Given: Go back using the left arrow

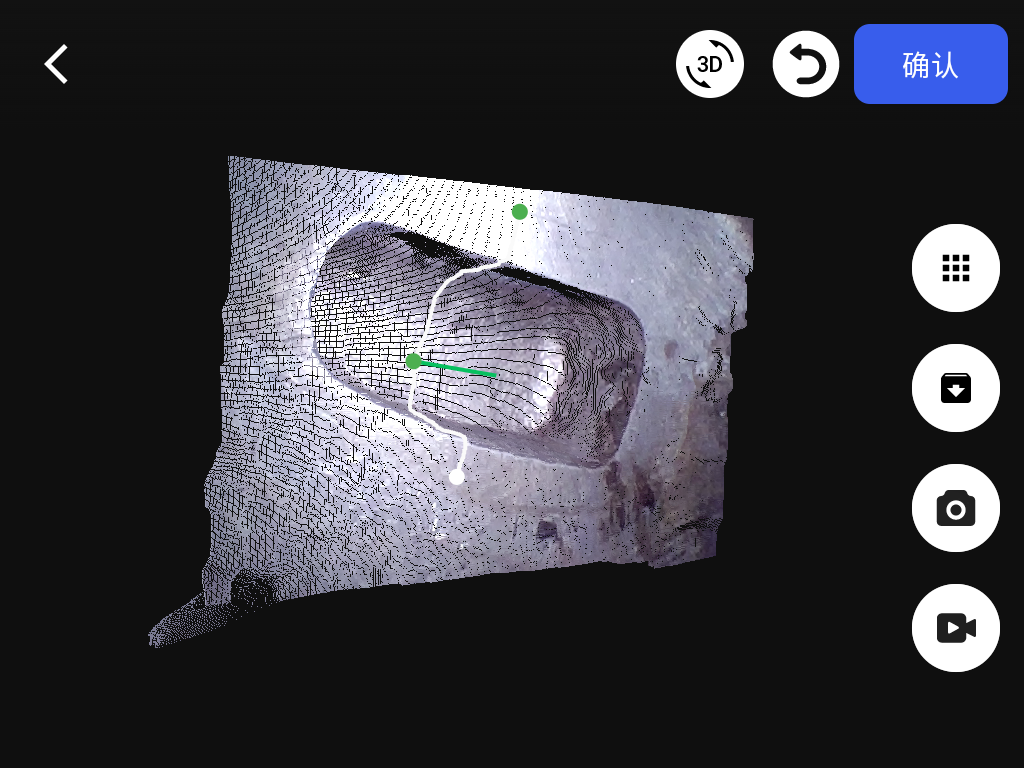Looking at the screenshot, I should point(56,64).
